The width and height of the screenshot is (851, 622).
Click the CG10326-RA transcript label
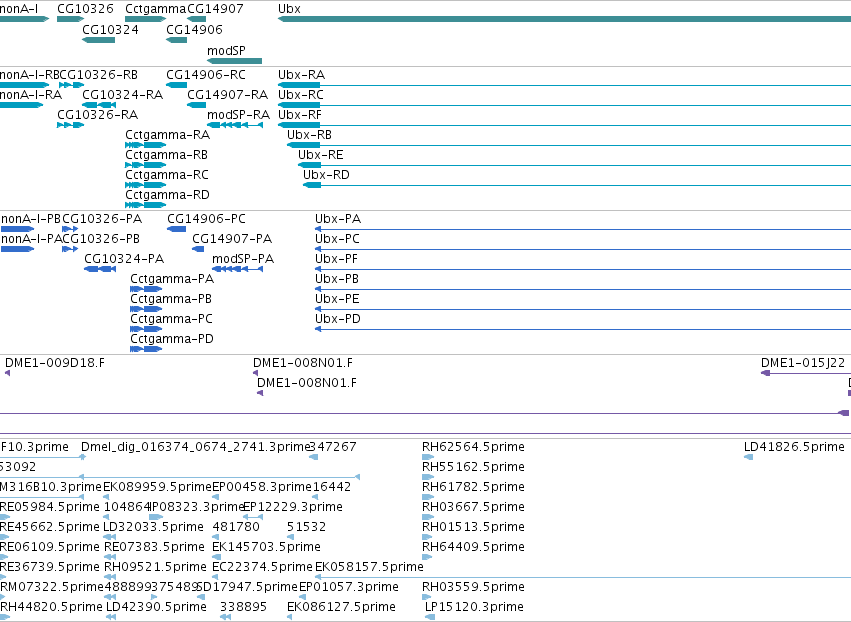tap(98, 115)
